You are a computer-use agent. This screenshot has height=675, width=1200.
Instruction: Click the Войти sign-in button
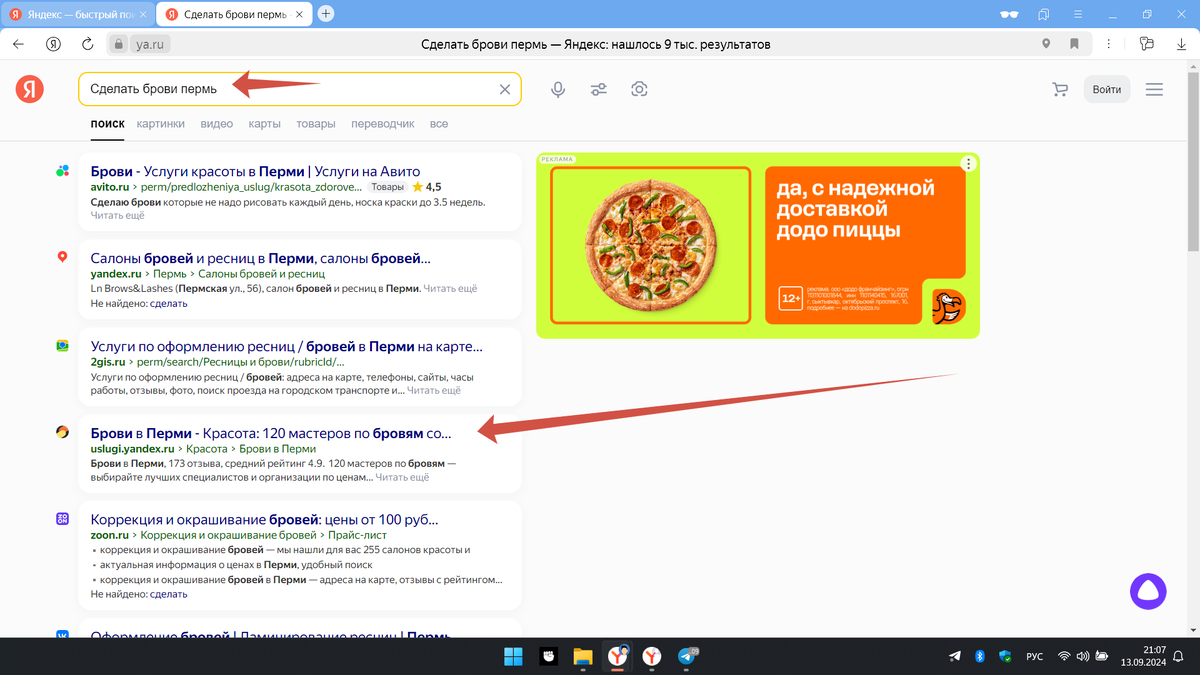(x=1107, y=89)
